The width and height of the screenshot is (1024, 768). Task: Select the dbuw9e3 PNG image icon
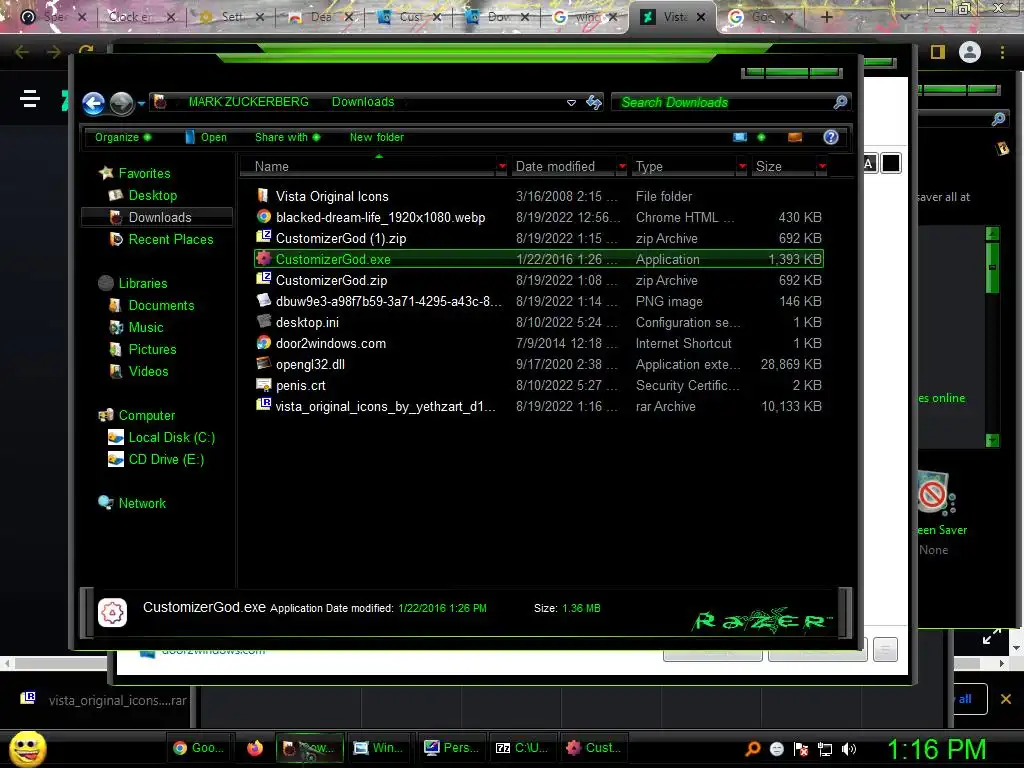tap(263, 300)
